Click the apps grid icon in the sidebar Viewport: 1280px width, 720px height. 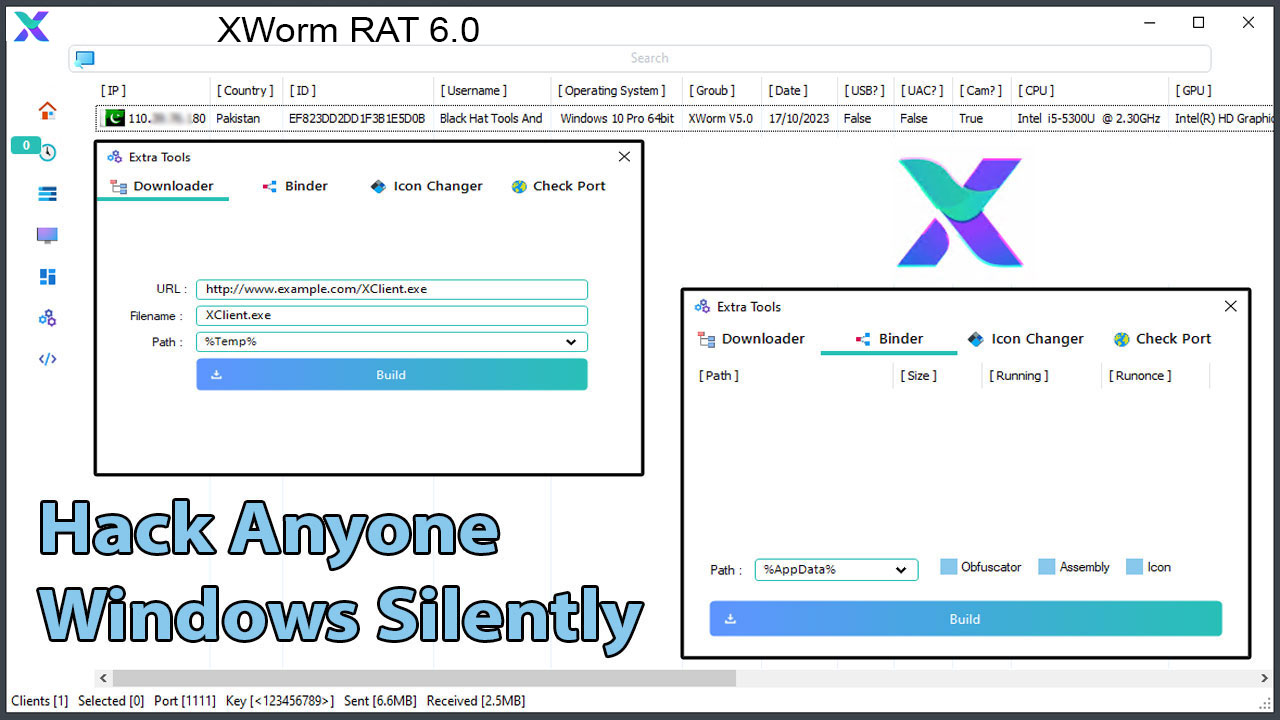46,276
